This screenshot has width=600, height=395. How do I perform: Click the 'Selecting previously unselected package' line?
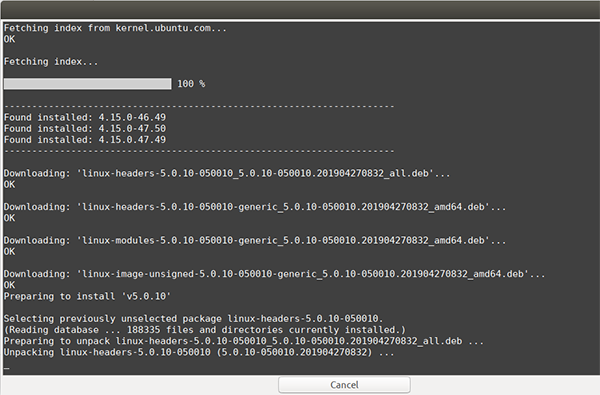[x=194, y=319]
